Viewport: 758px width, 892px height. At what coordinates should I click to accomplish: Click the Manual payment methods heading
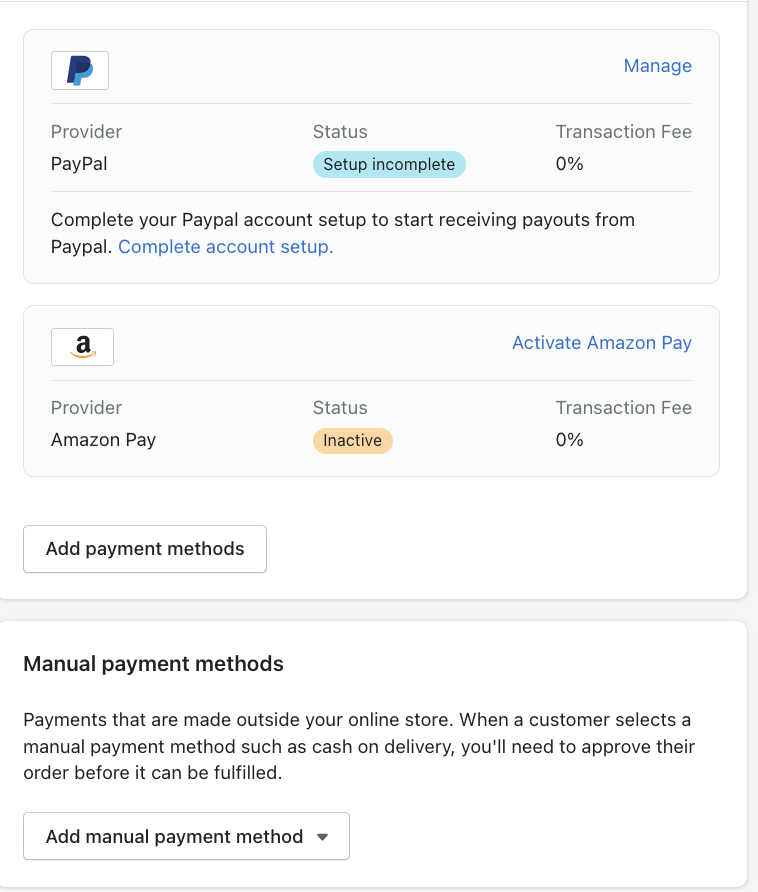coord(154,664)
